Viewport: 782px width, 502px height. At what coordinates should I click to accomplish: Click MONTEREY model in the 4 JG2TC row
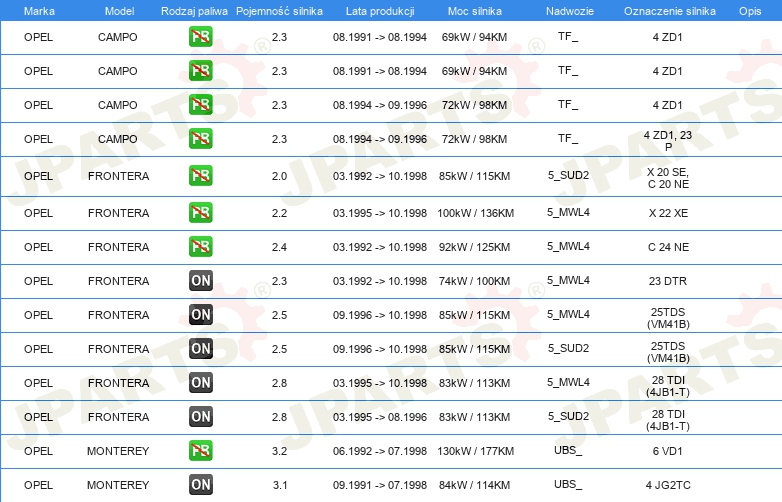point(118,485)
